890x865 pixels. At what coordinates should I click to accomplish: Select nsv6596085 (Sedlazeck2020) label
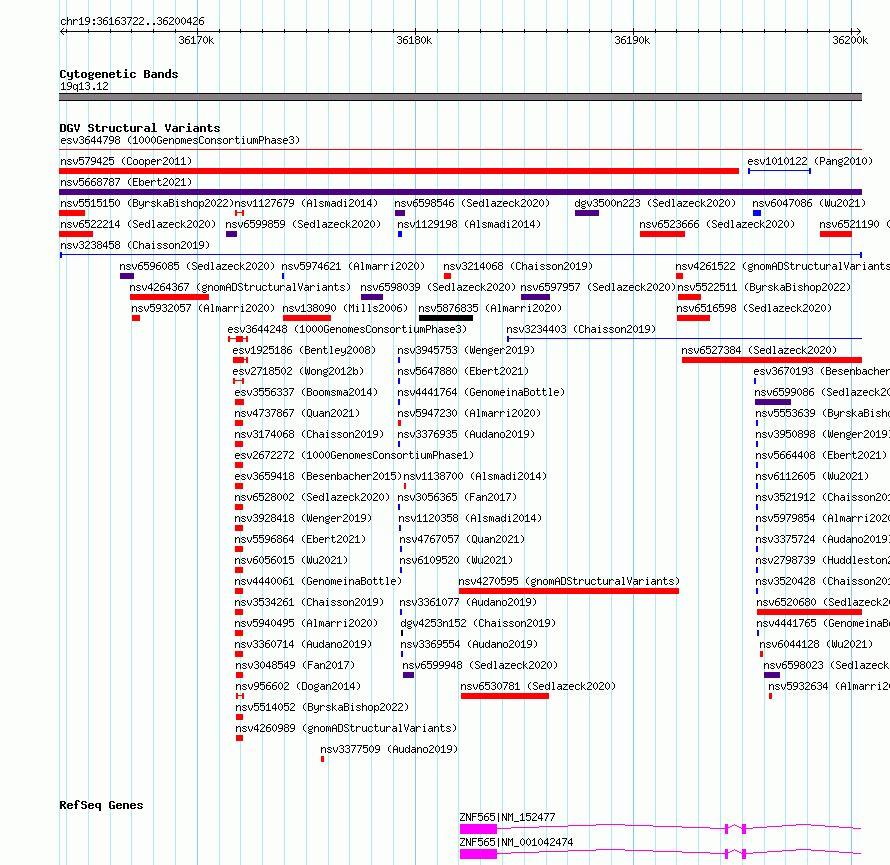pyautogui.click(x=197, y=266)
